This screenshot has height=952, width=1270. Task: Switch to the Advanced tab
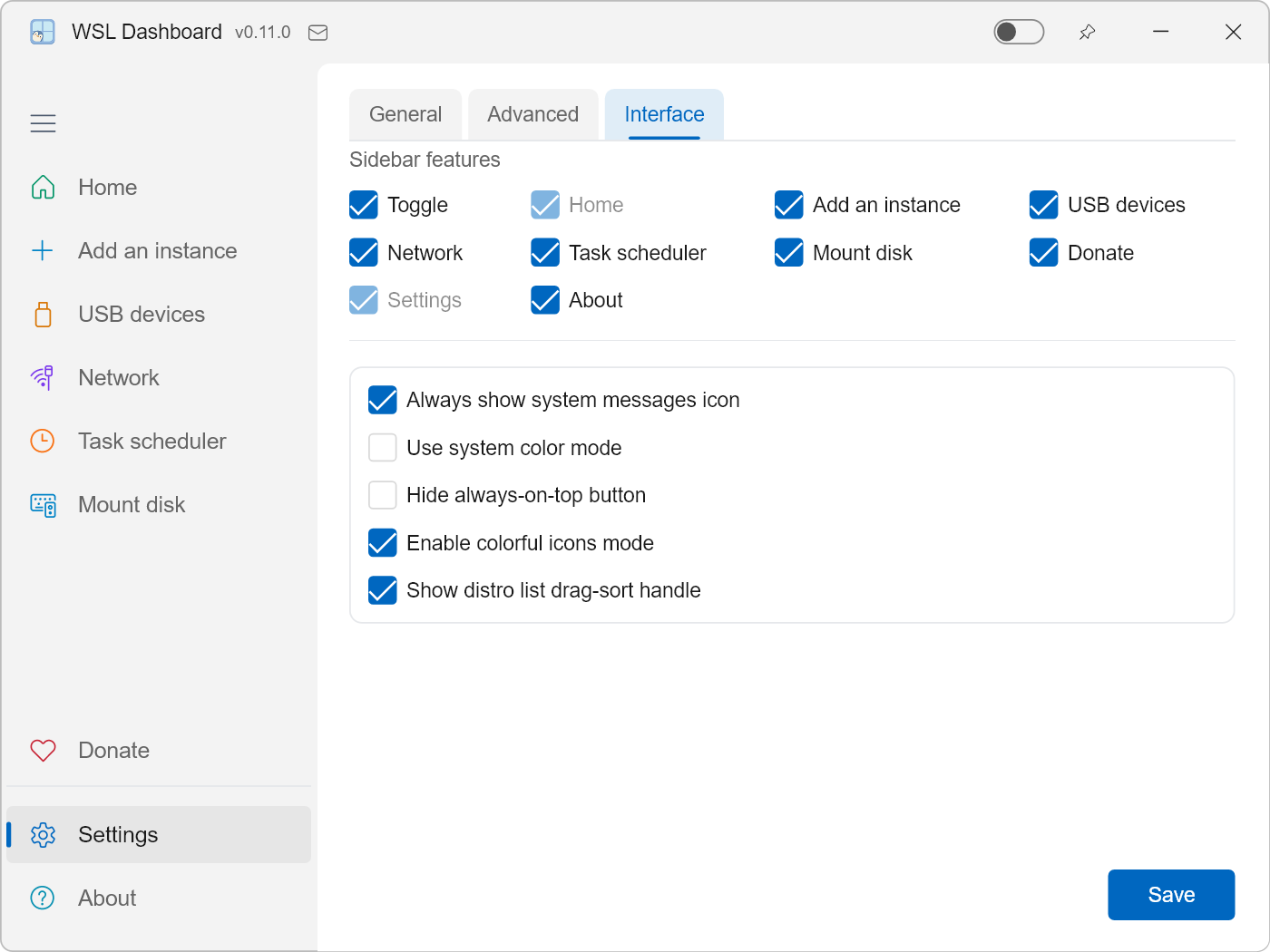pyautogui.click(x=532, y=114)
